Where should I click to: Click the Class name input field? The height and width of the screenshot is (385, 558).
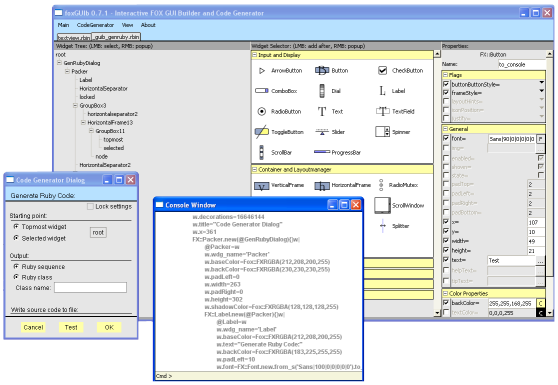tap(90, 288)
